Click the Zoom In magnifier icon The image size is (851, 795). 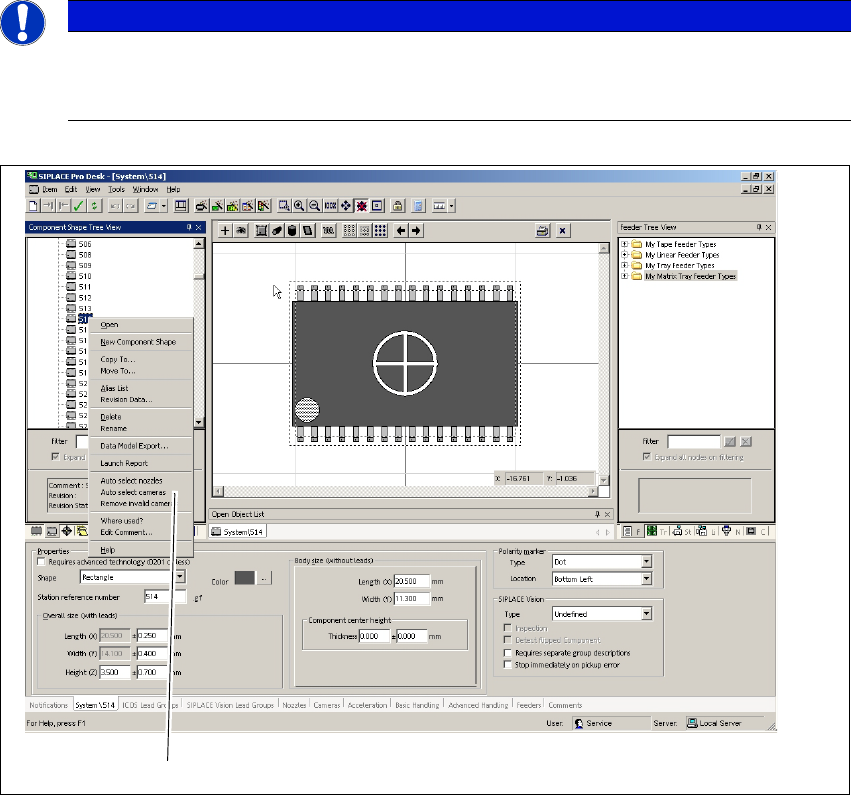point(299,206)
